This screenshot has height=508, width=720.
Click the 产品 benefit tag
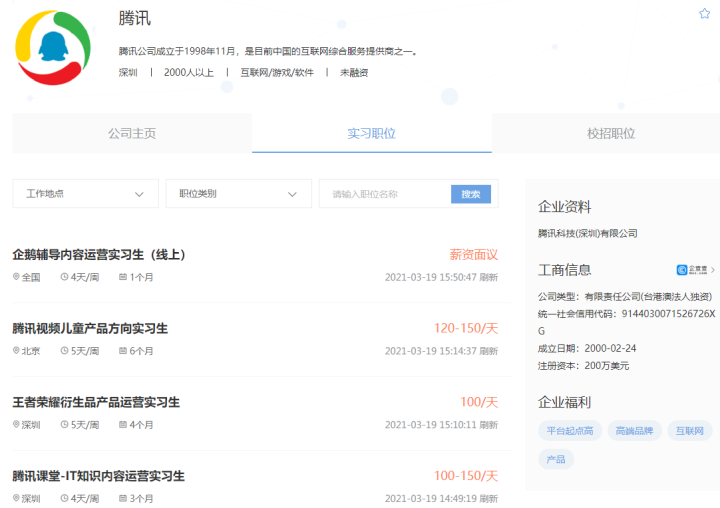click(x=556, y=459)
